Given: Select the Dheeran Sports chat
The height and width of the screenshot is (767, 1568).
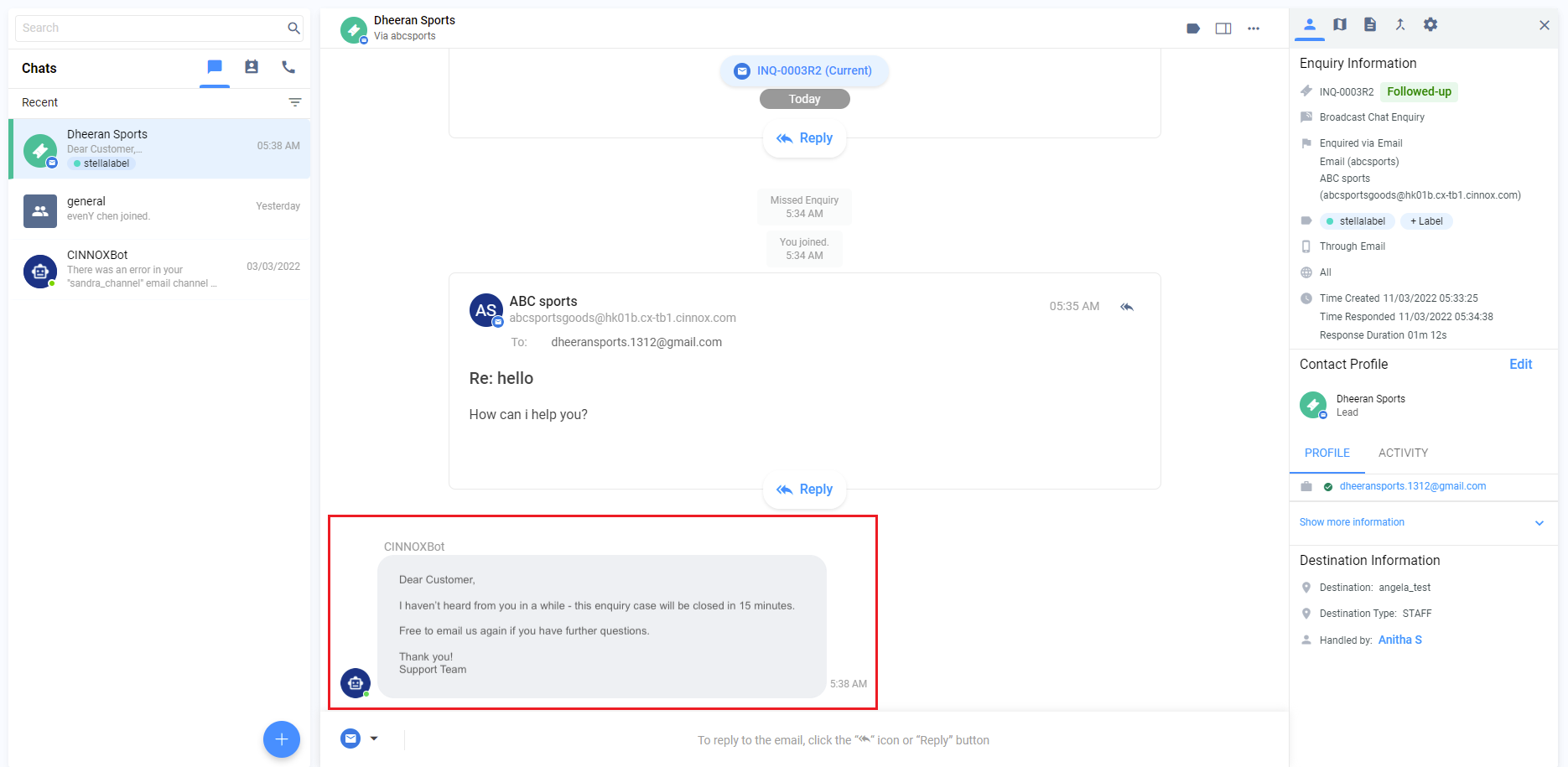Looking at the screenshot, I should [159, 148].
